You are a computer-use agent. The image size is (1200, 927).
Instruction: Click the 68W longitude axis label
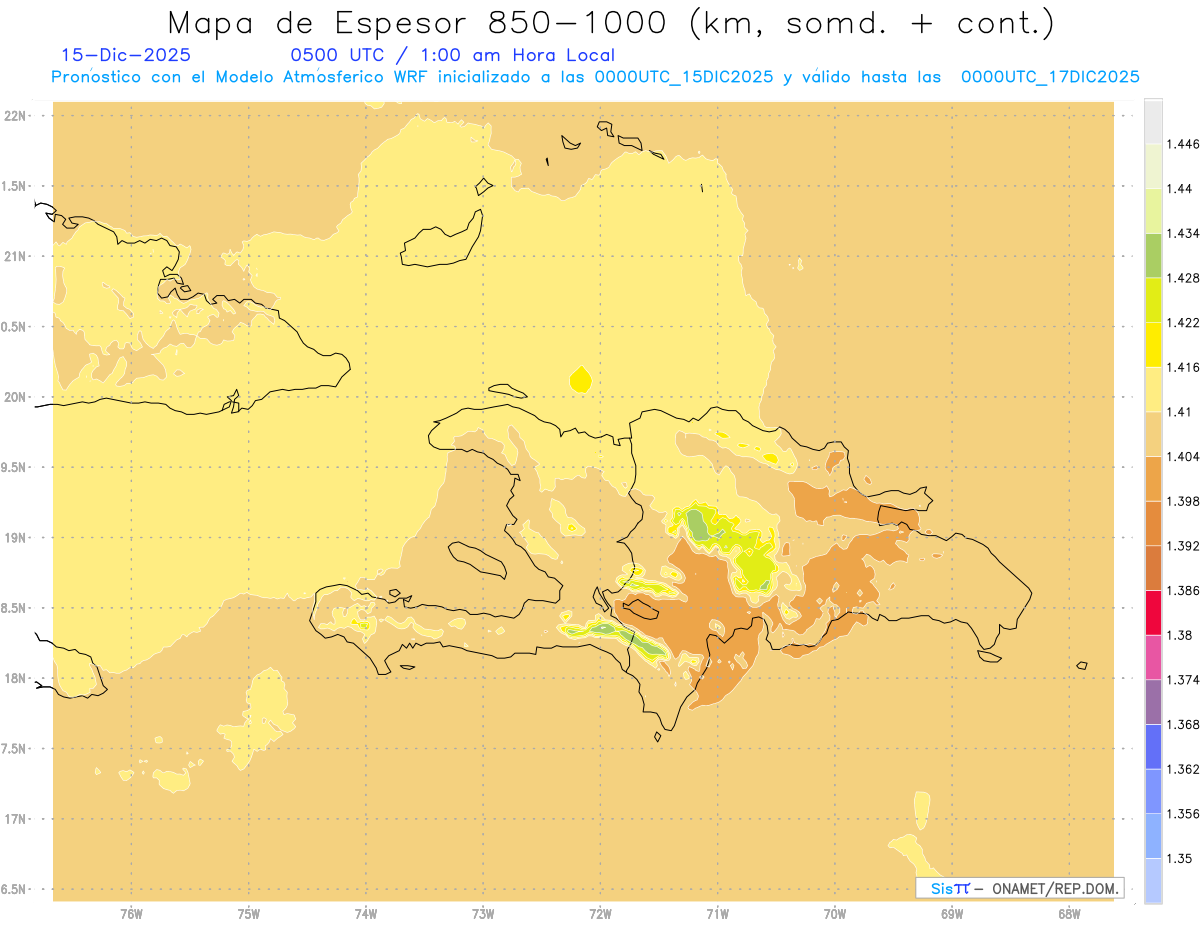(x=1069, y=914)
